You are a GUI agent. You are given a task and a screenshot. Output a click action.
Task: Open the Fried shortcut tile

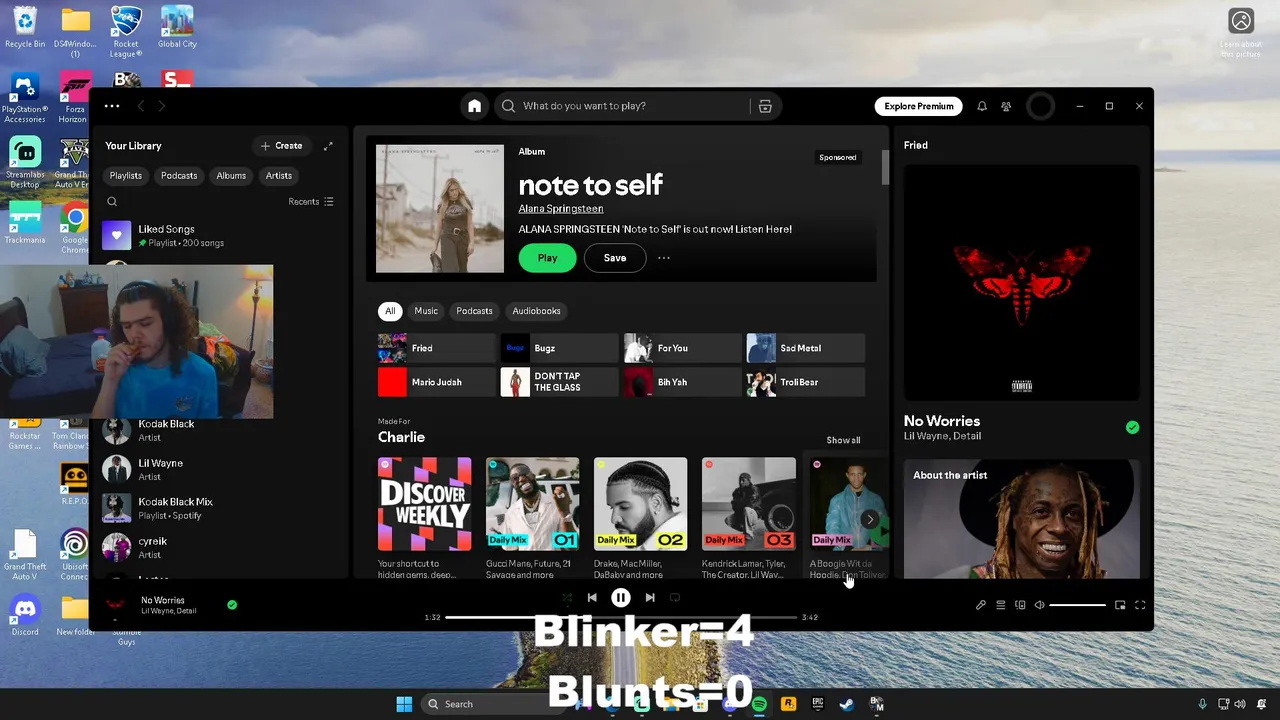coord(437,348)
